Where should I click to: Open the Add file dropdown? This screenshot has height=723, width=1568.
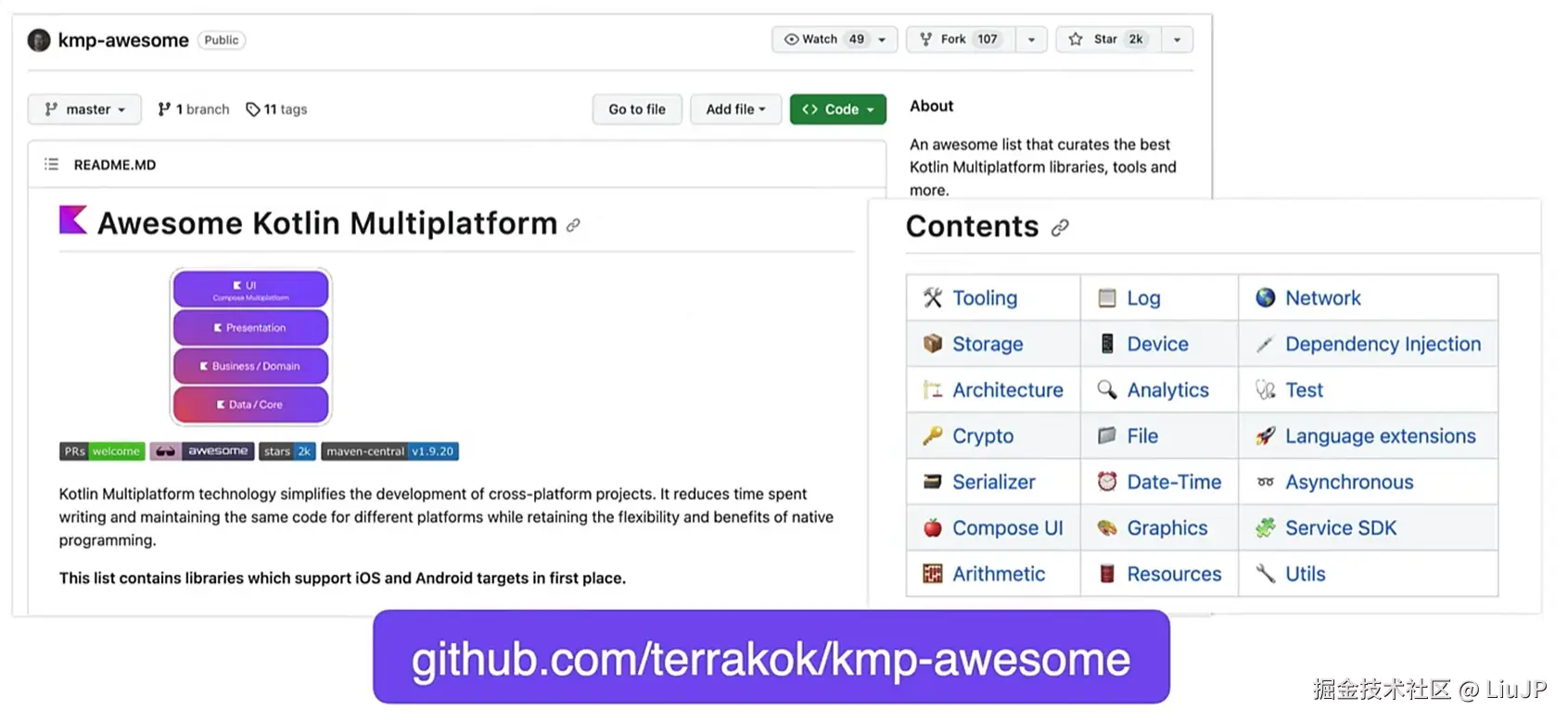point(736,109)
